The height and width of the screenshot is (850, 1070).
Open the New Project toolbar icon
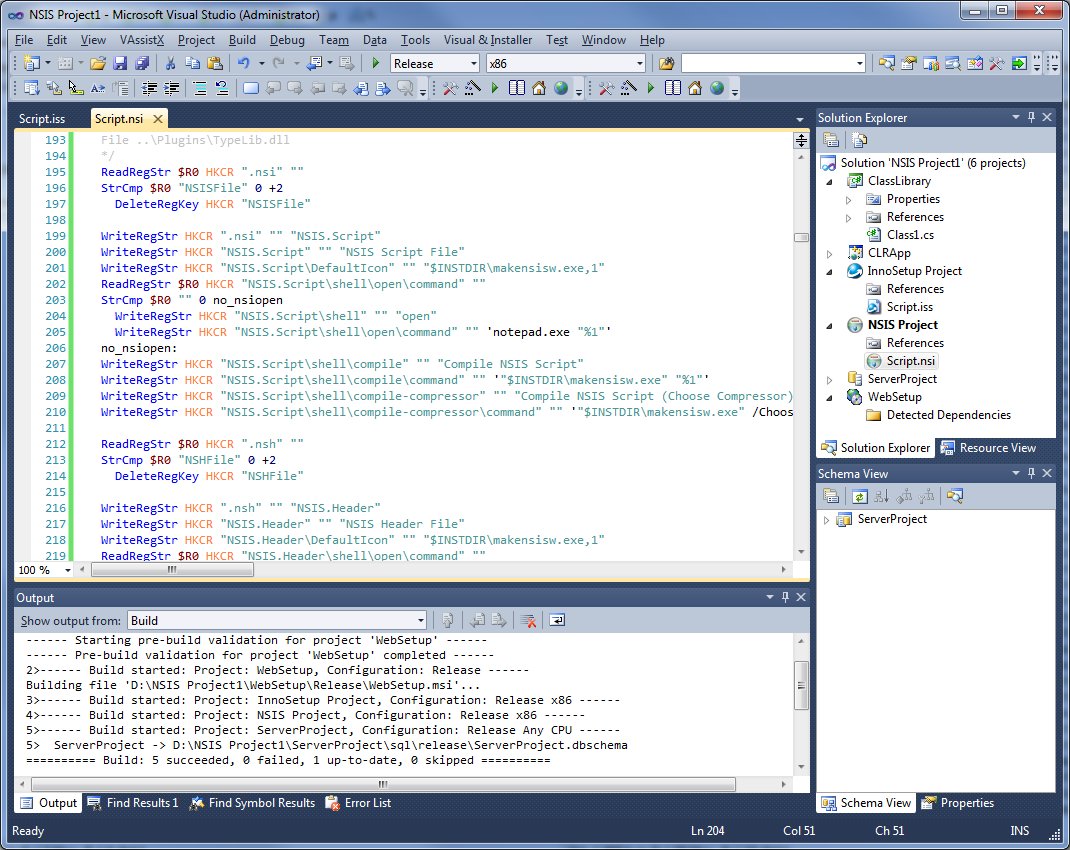(x=33, y=62)
